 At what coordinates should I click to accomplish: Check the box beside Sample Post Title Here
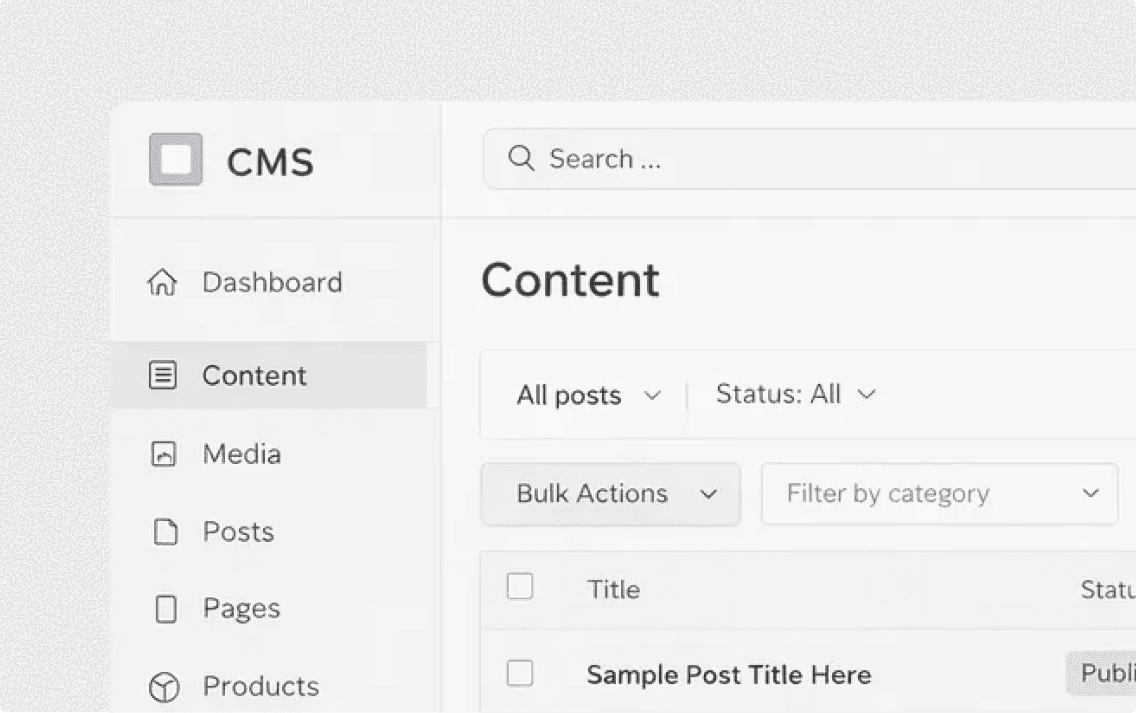519,673
